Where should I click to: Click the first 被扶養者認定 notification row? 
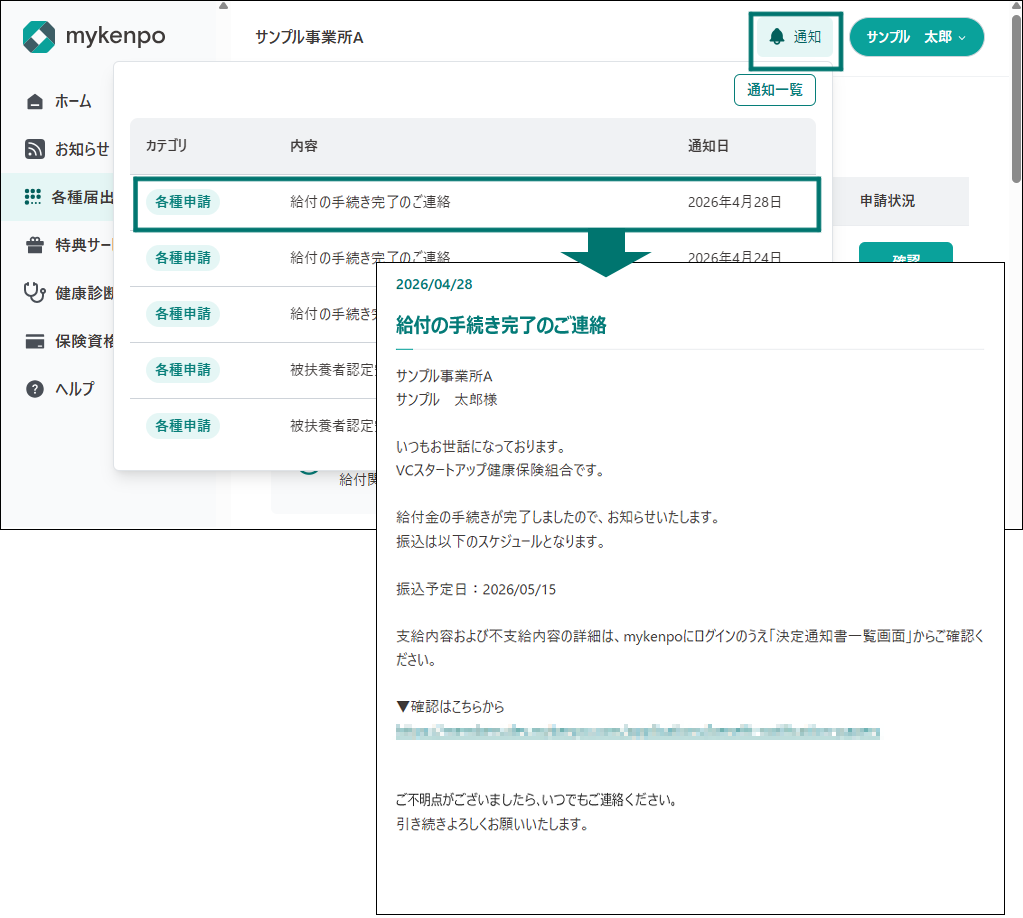[x=253, y=371]
